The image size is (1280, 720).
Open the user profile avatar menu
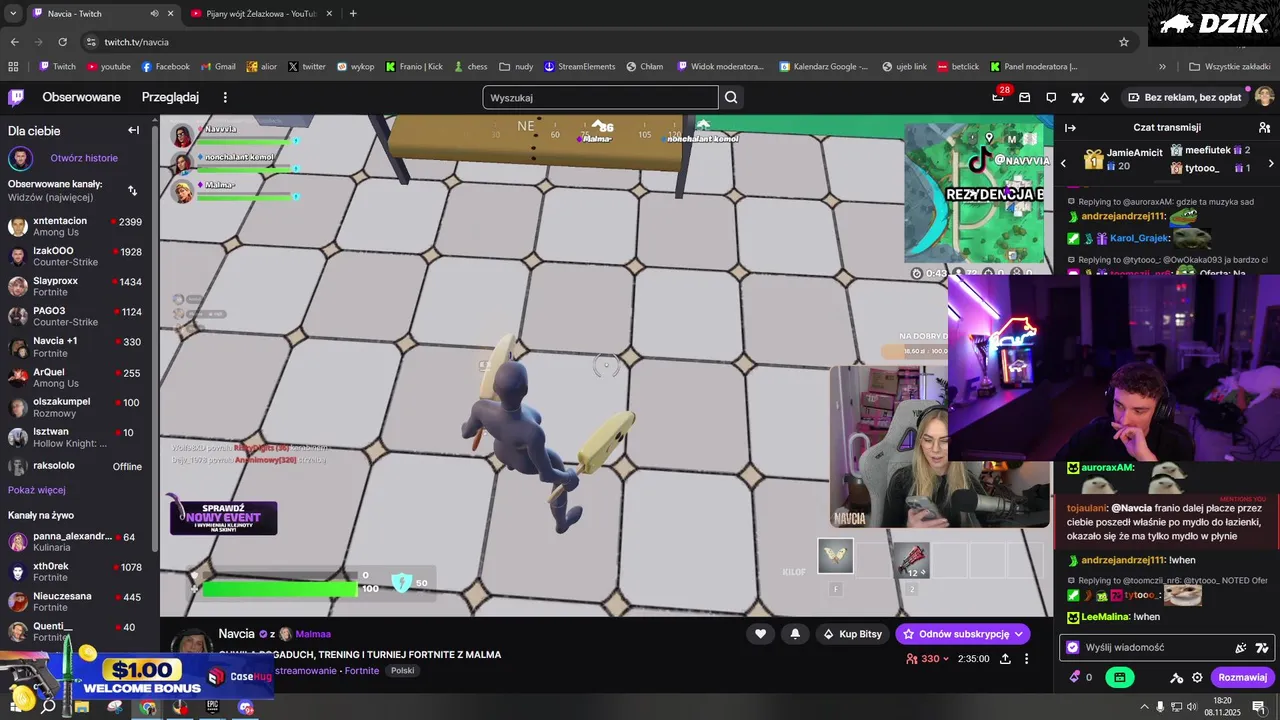click(1264, 97)
